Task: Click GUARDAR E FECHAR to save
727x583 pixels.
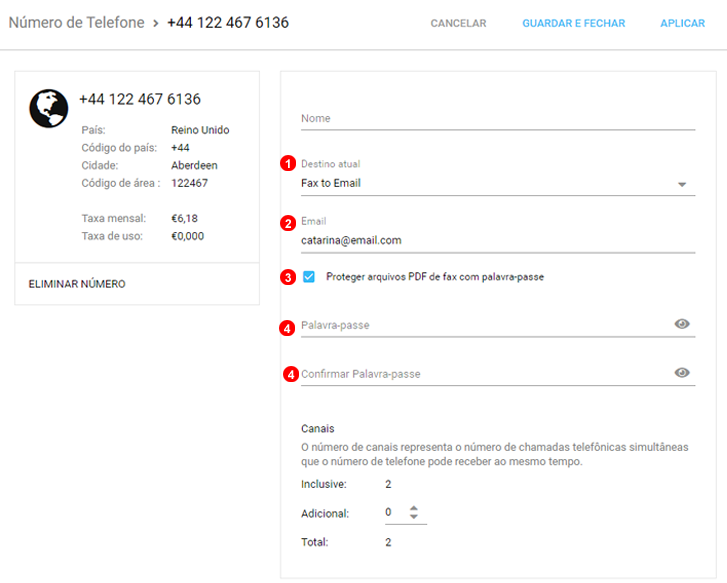Action: (573, 23)
